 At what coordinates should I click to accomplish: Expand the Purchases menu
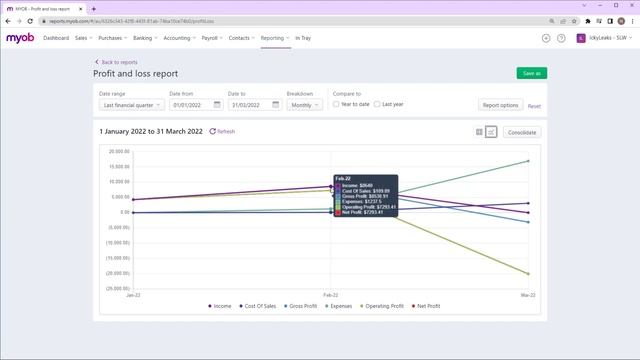click(113, 38)
